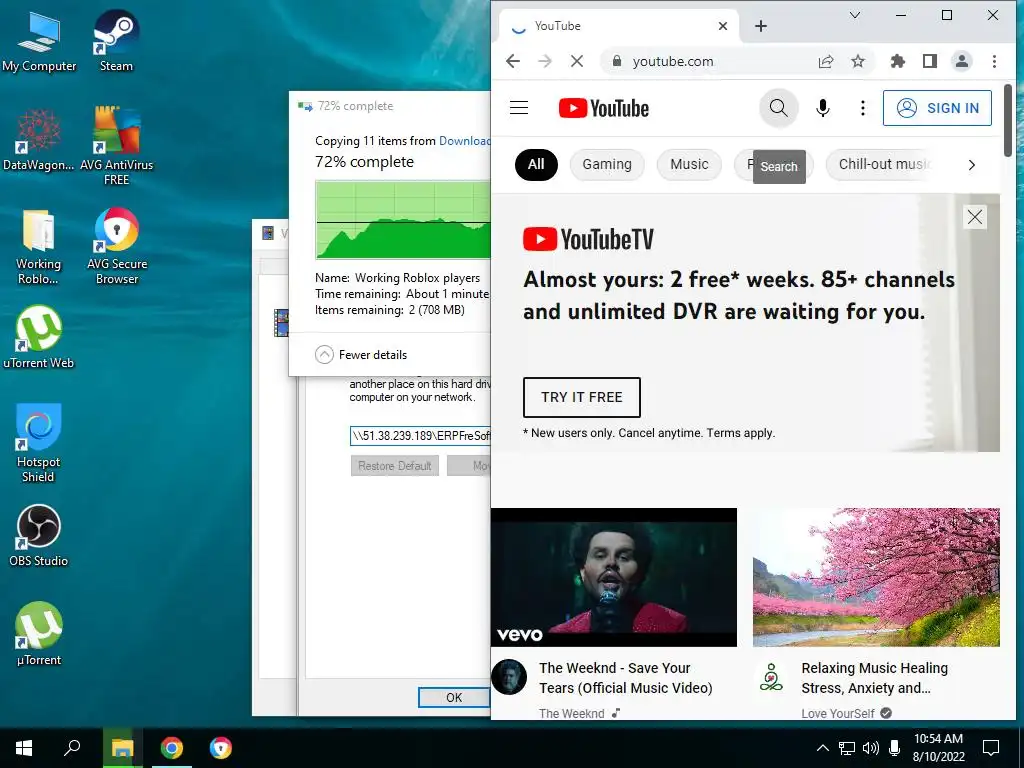Open Downloads source link in copy dialog
This screenshot has height=768, width=1024.
[x=464, y=141]
